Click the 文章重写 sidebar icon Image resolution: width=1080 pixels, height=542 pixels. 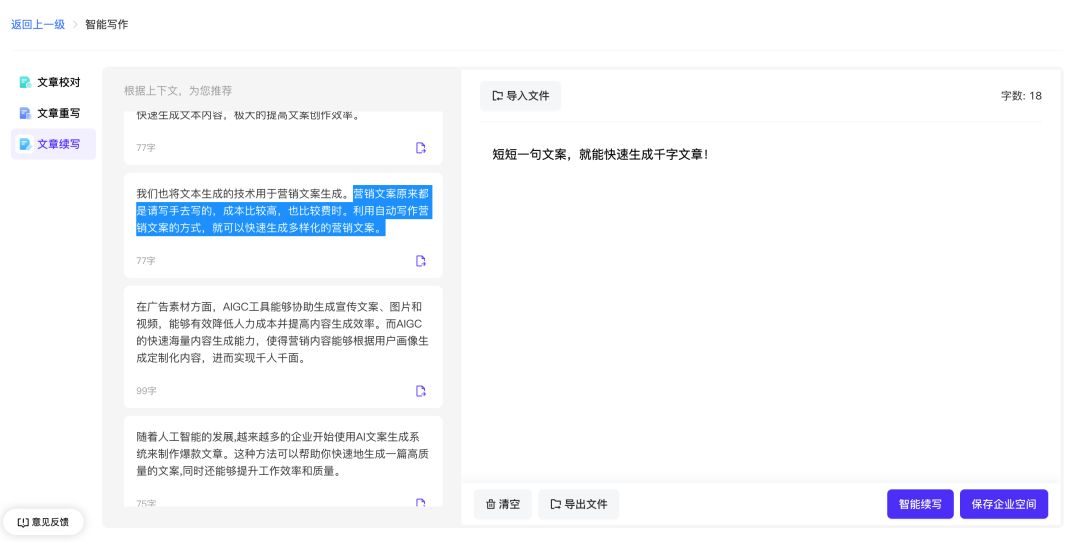(x=25, y=113)
